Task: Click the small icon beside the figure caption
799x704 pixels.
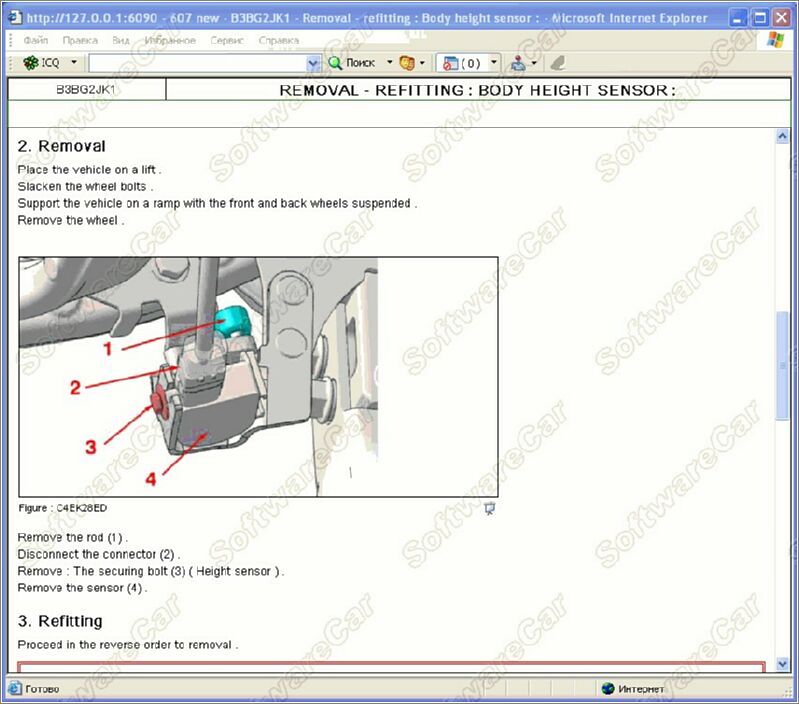Action: [490, 508]
